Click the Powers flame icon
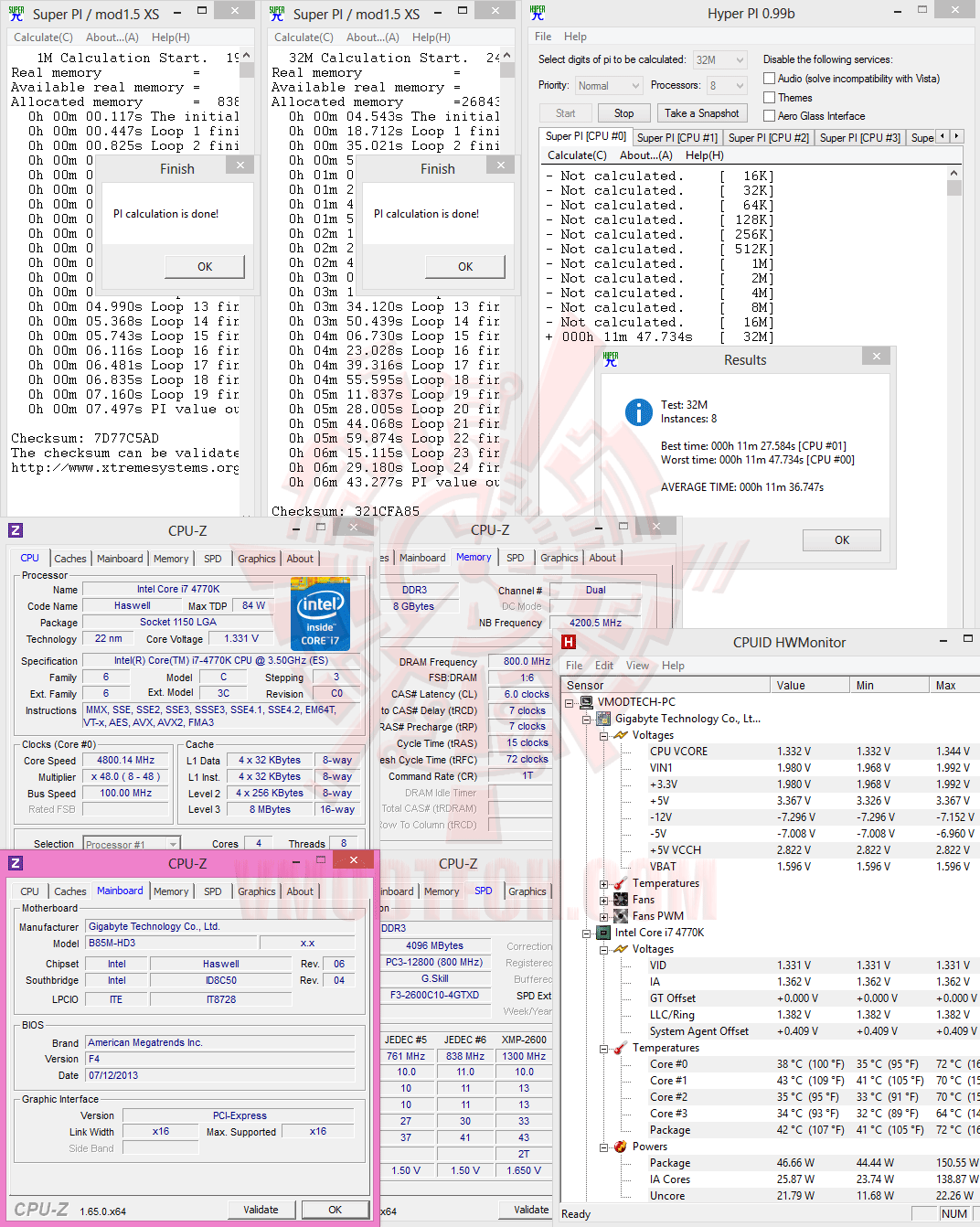This screenshot has width=980, height=1227. [x=621, y=1147]
